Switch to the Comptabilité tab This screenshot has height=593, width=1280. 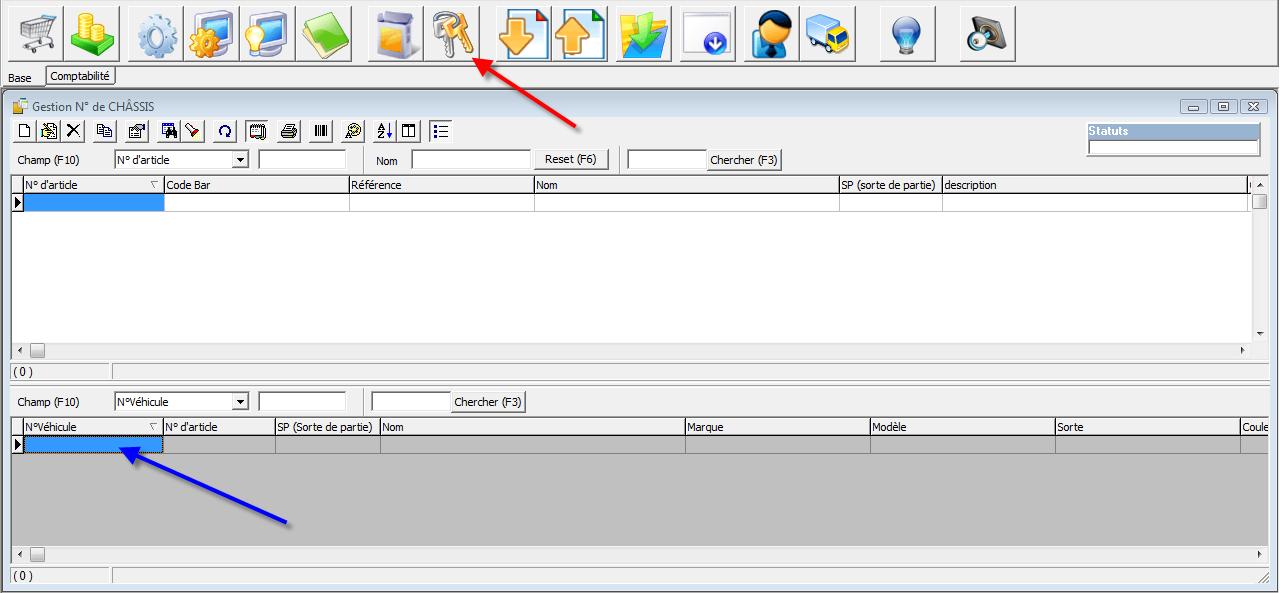(x=80, y=76)
